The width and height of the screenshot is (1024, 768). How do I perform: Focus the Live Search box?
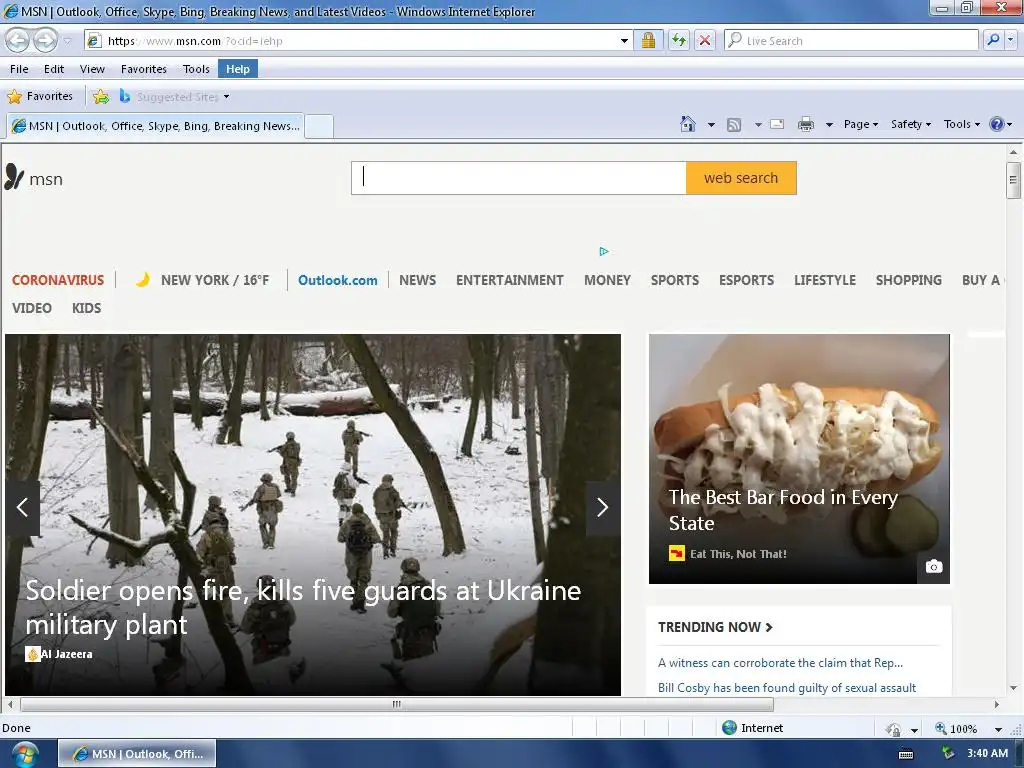click(851, 40)
